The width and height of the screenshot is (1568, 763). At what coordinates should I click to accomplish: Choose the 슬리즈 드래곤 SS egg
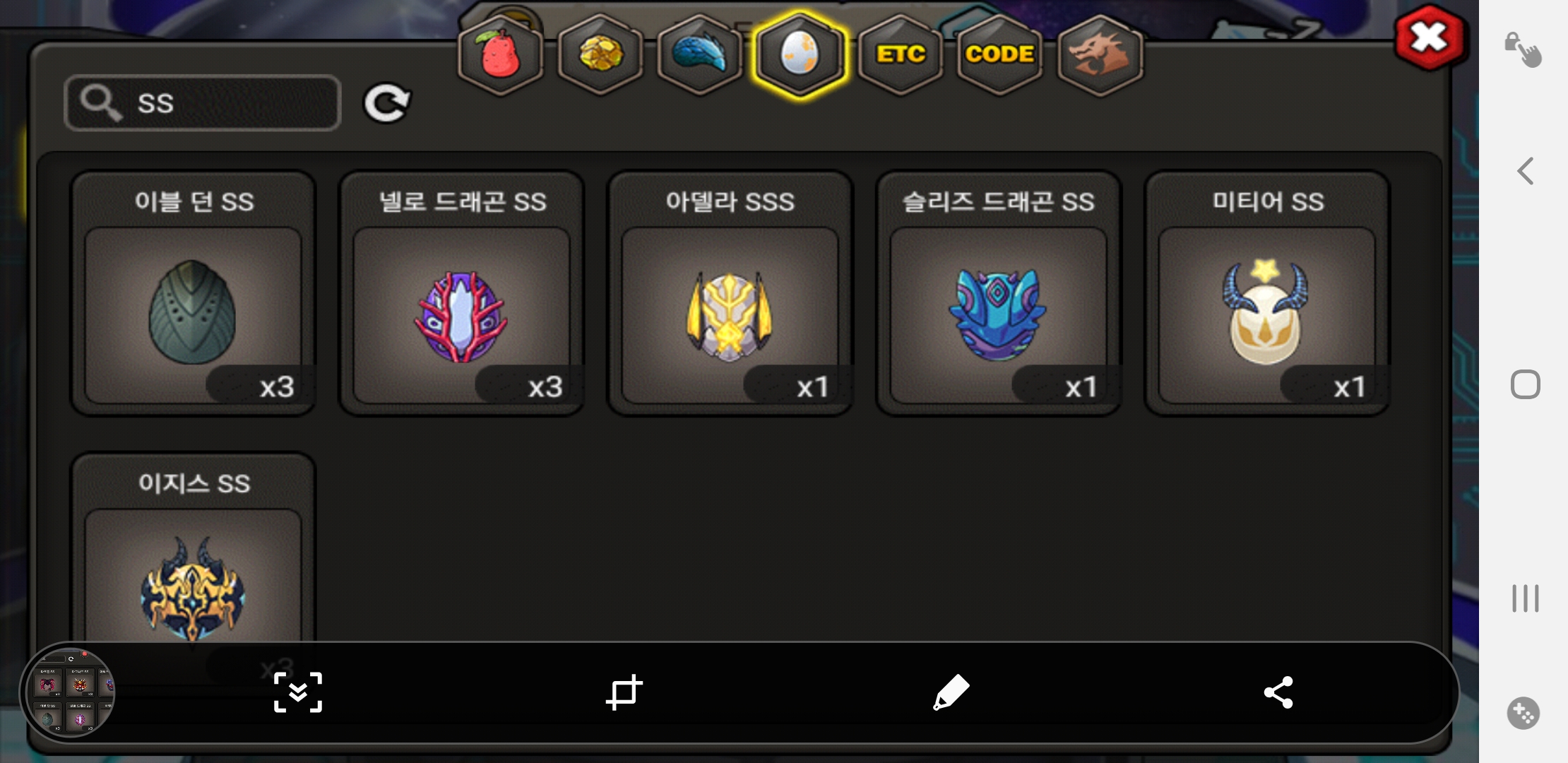click(x=998, y=294)
